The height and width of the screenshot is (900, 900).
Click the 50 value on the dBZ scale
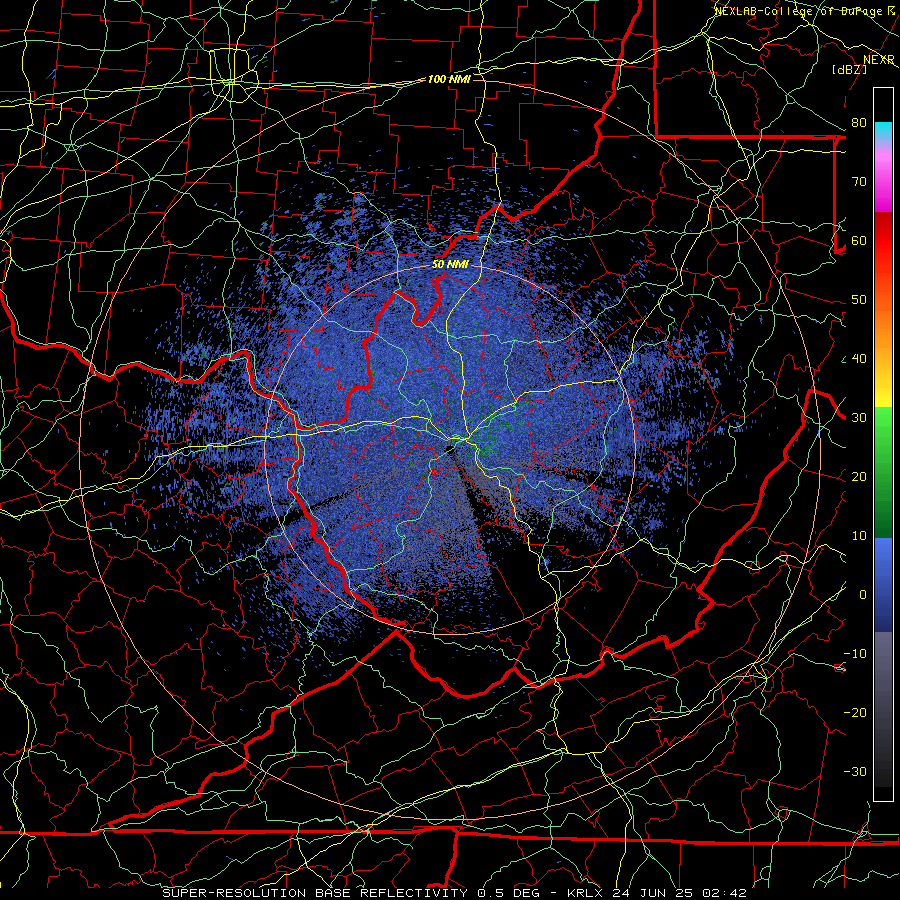(x=859, y=300)
